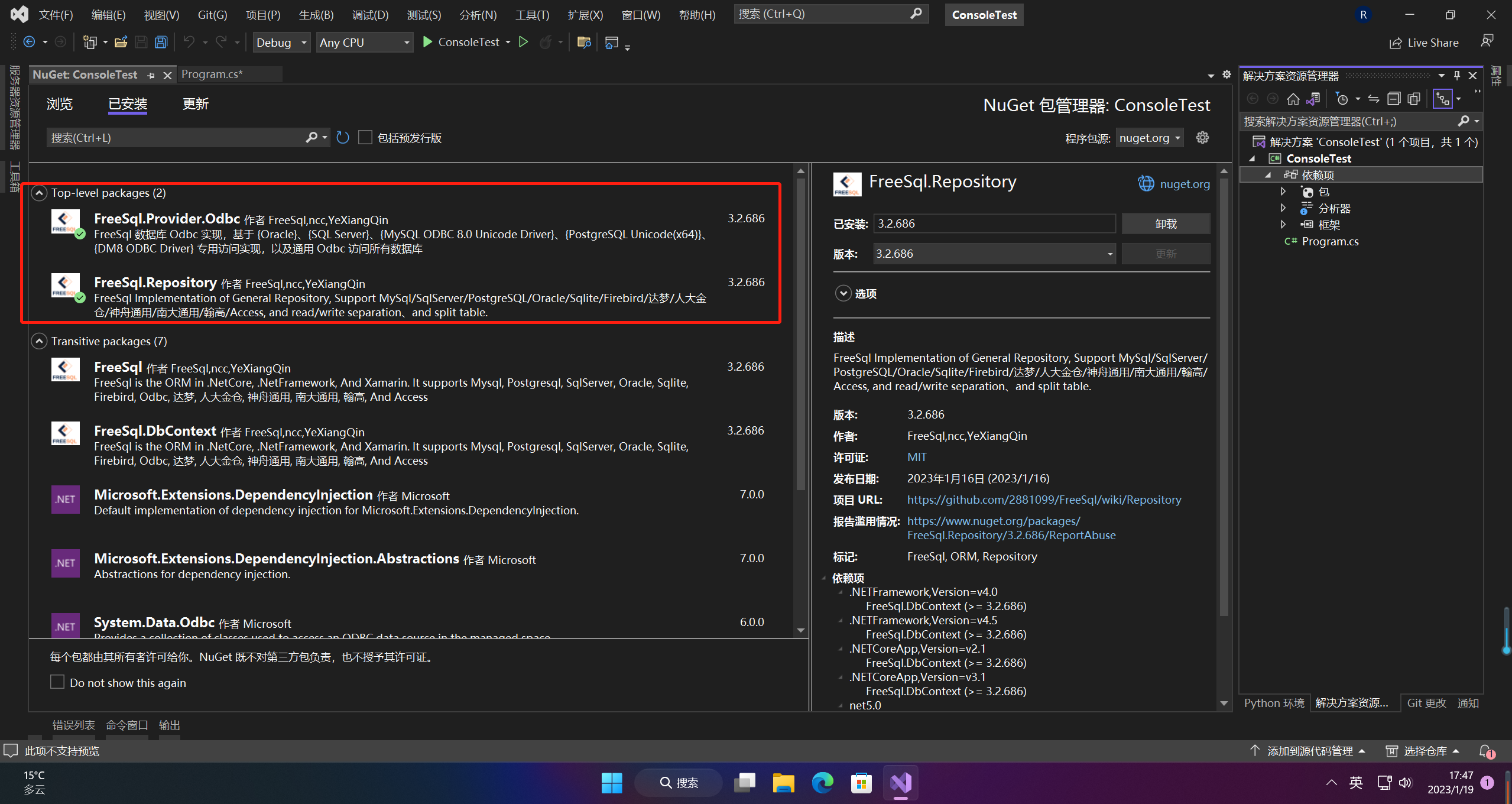Switch to Program.cs* editor tab
The width and height of the screenshot is (1512, 804).
(212, 74)
